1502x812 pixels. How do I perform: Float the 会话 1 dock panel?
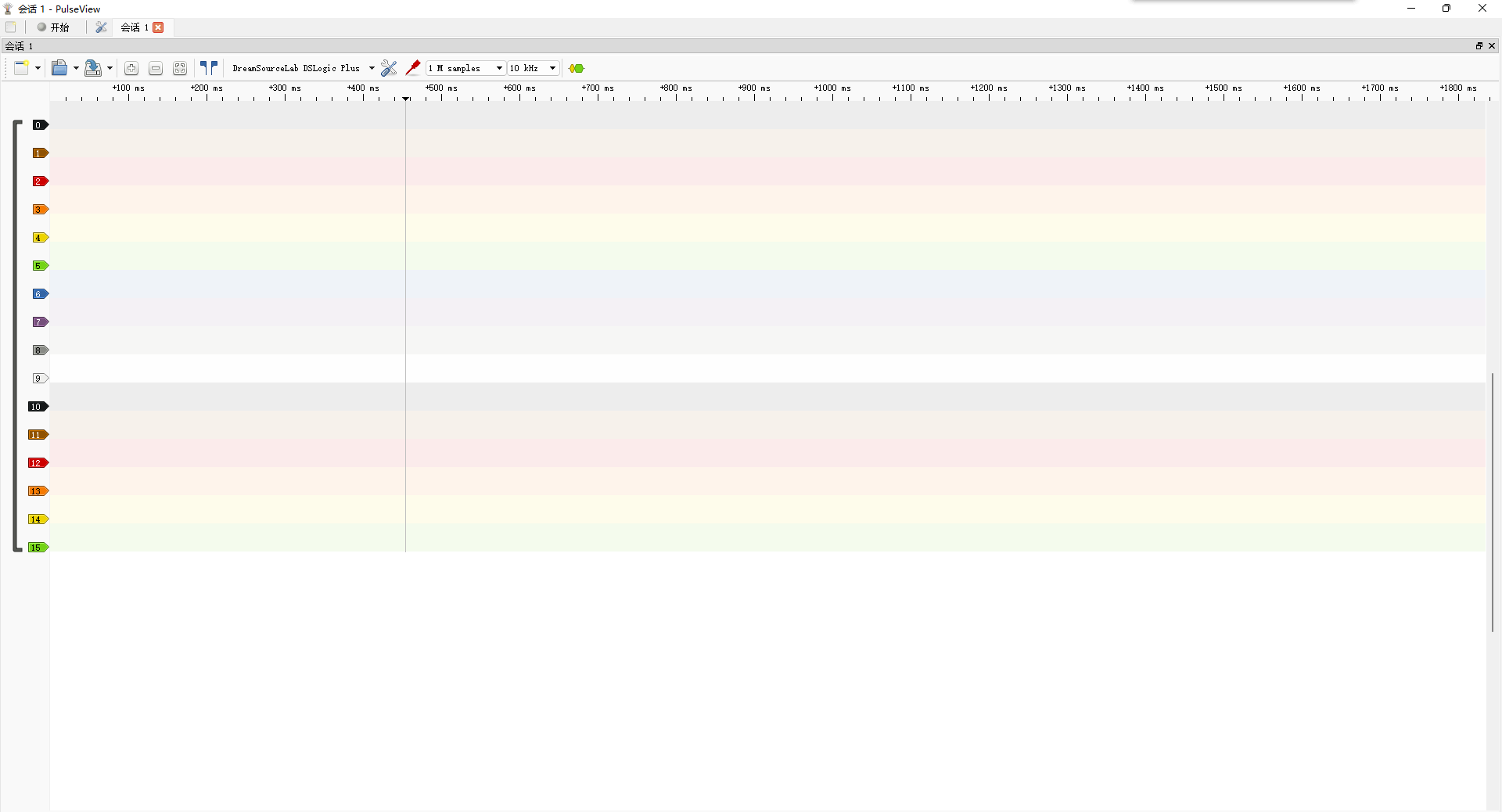(1479, 46)
